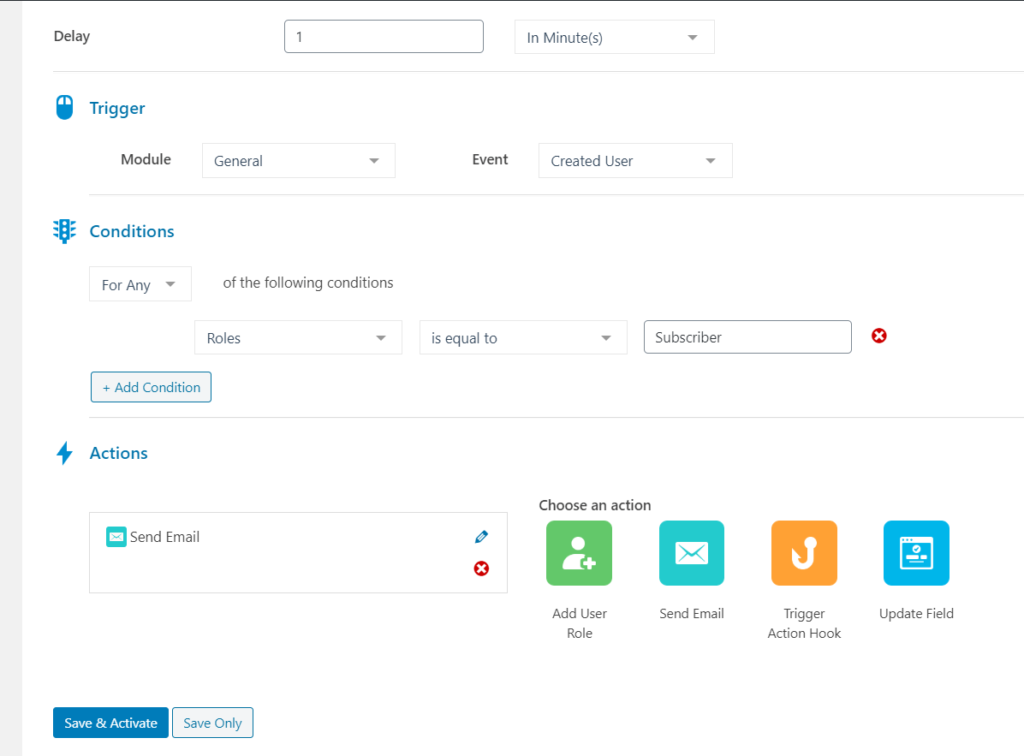Click the Trigger Action Hook caption text
This screenshot has width=1024, height=756.
[x=804, y=623]
